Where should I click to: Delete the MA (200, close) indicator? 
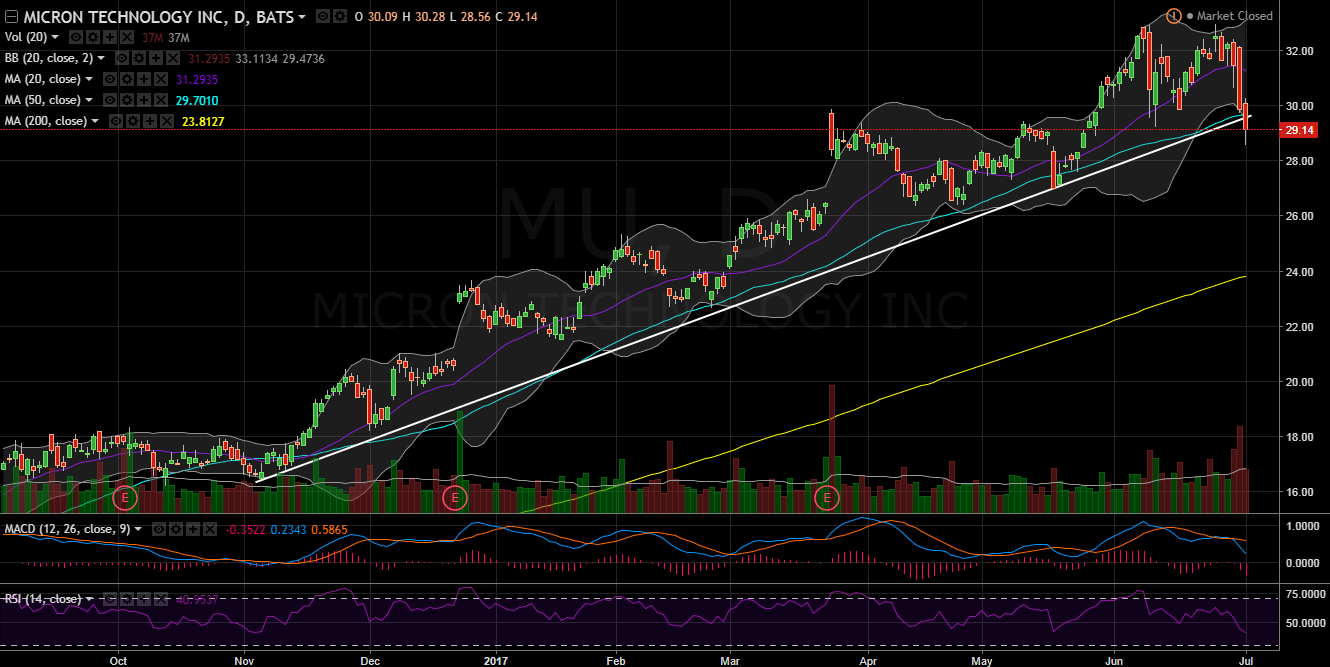[x=165, y=121]
